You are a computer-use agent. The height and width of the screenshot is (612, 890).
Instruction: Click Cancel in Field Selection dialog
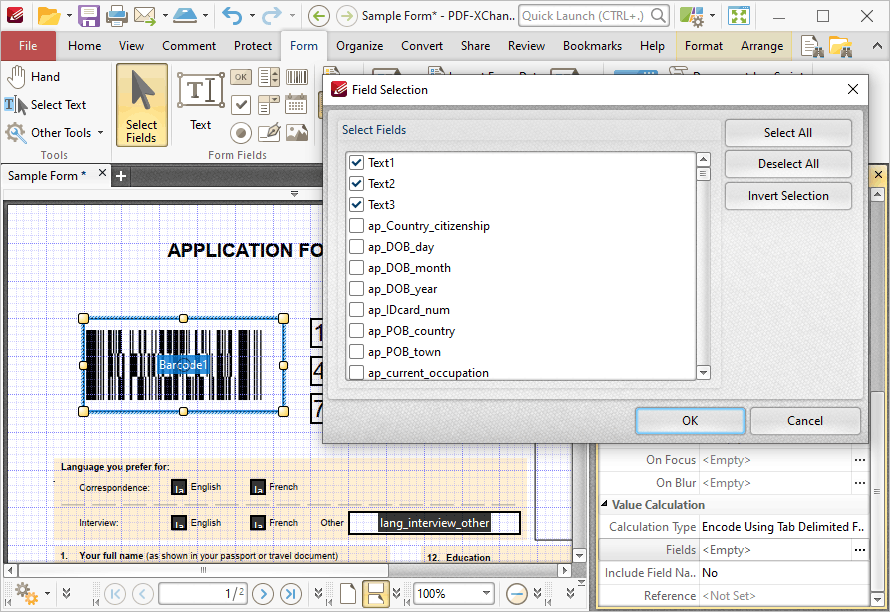coord(805,421)
